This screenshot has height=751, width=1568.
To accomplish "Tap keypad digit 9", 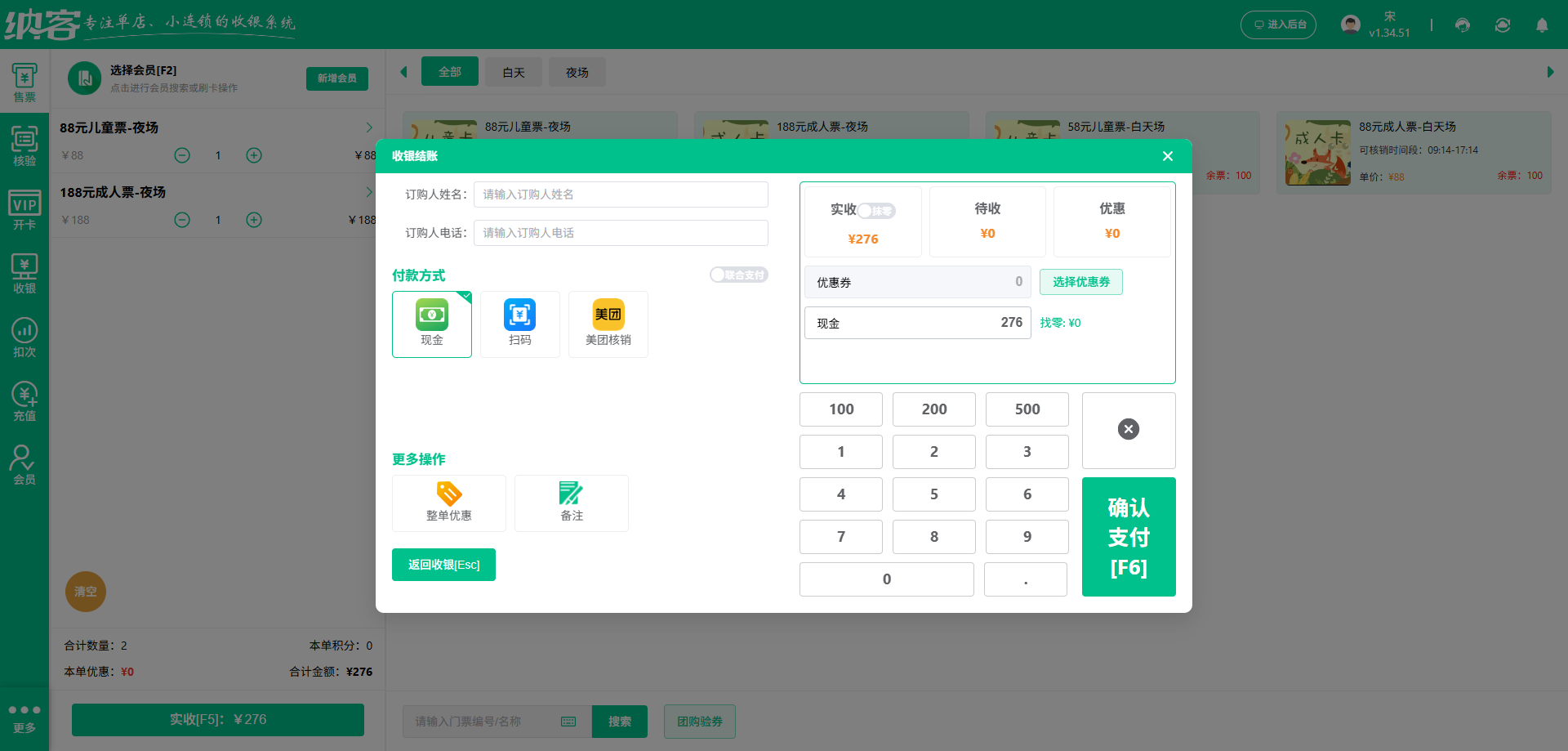I will pyautogui.click(x=1027, y=537).
